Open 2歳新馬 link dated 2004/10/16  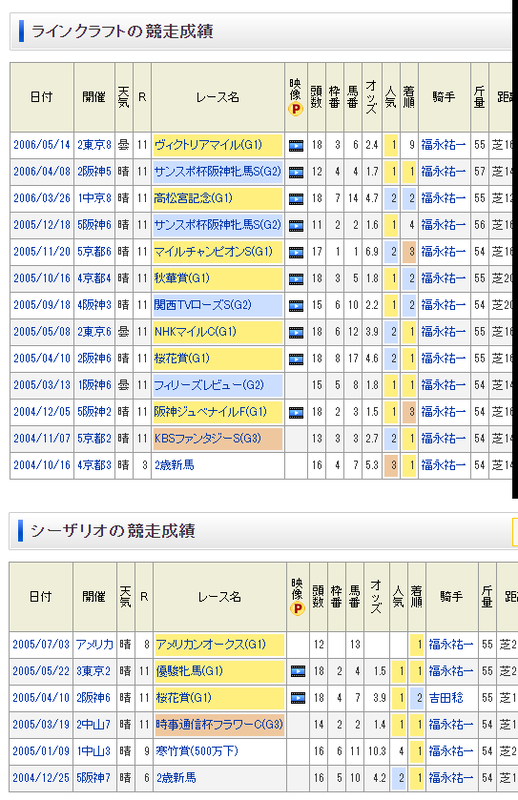click(174, 465)
